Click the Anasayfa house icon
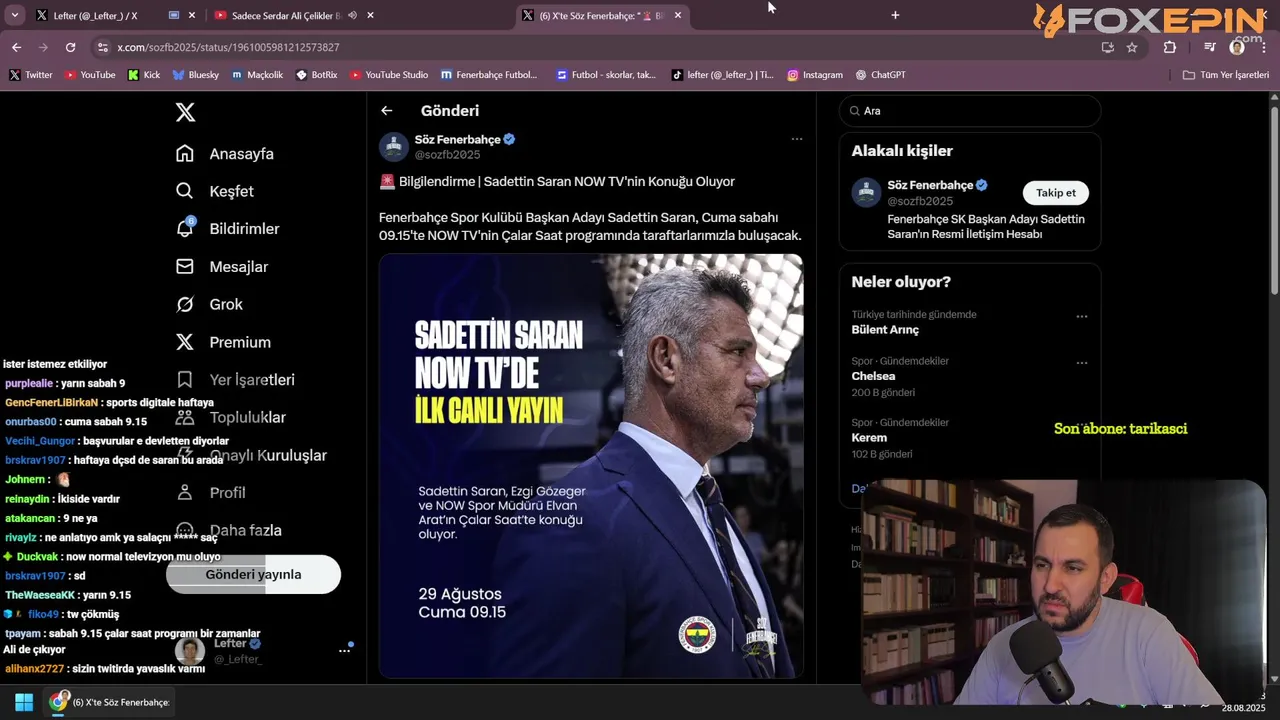The image size is (1280, 720). coord(185,153)
